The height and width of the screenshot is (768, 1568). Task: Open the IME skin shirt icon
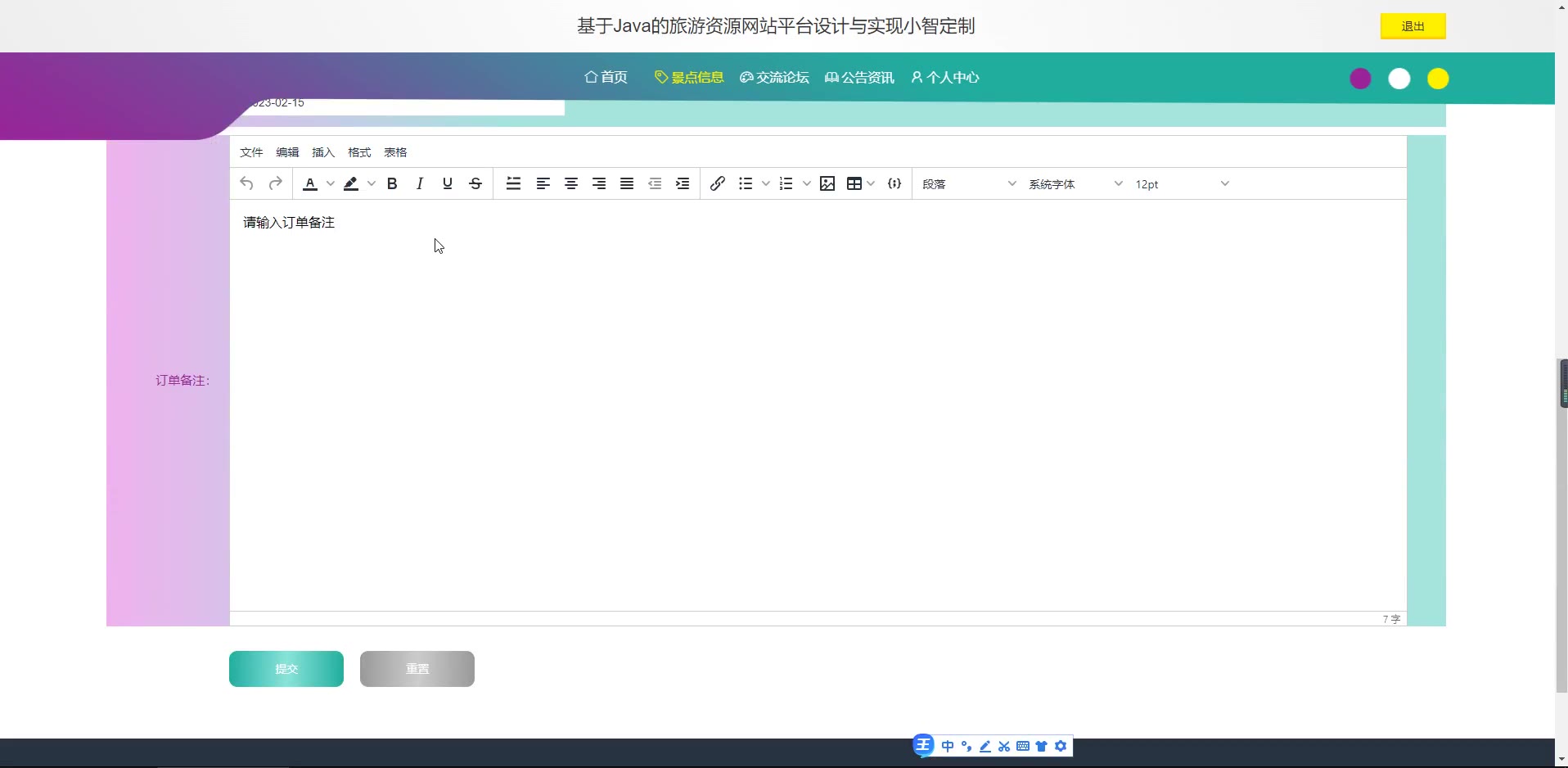pos(1042,746)
